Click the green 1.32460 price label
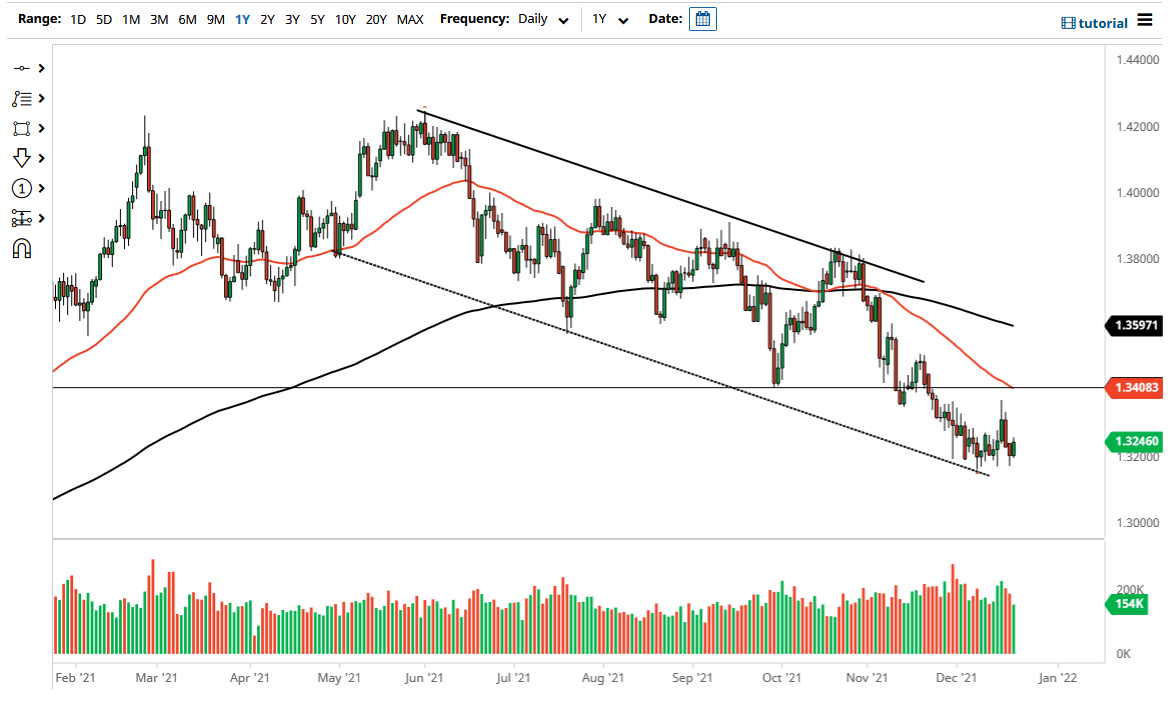This screenshot has height=703, width=1171. pyautogui.click(x=1139, y=441)
